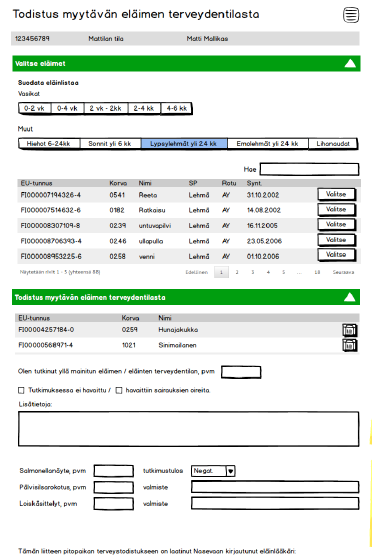The height and width of the screenshot is (557, 372).
Task: Click Valitse for ullapulla
Action: click(x=336, y=240)
